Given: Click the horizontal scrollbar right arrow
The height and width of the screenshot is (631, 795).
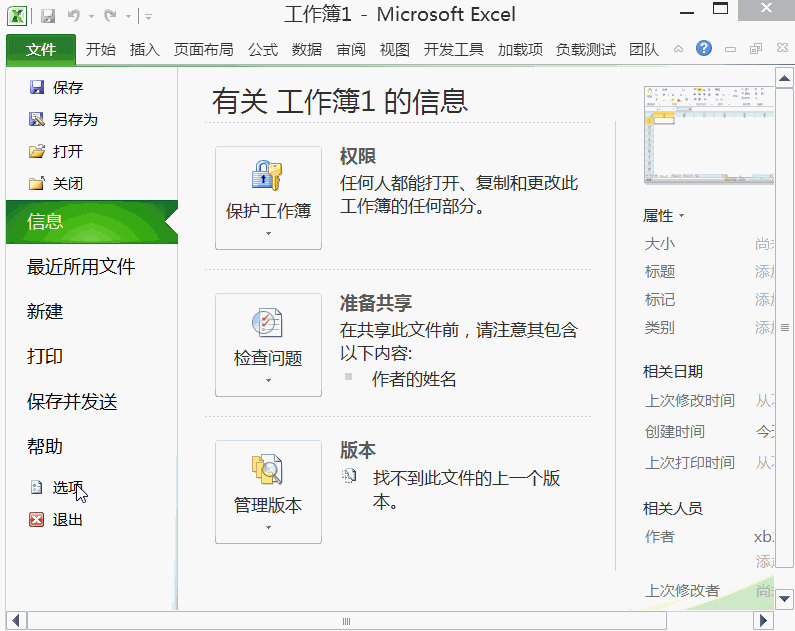Looking at the screenshot, I should point(763,620).
